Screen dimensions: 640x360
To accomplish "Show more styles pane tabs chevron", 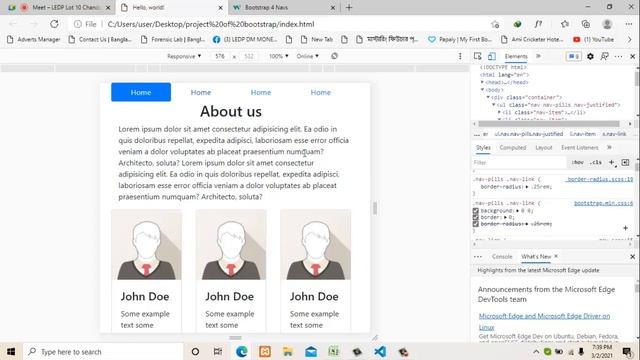I will [609, 147].
